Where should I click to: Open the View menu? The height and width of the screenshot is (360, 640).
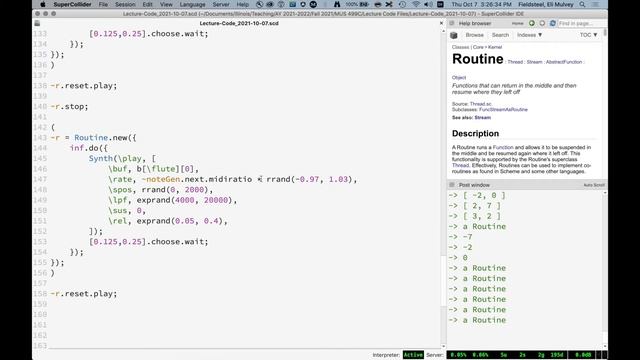[166, 4]
